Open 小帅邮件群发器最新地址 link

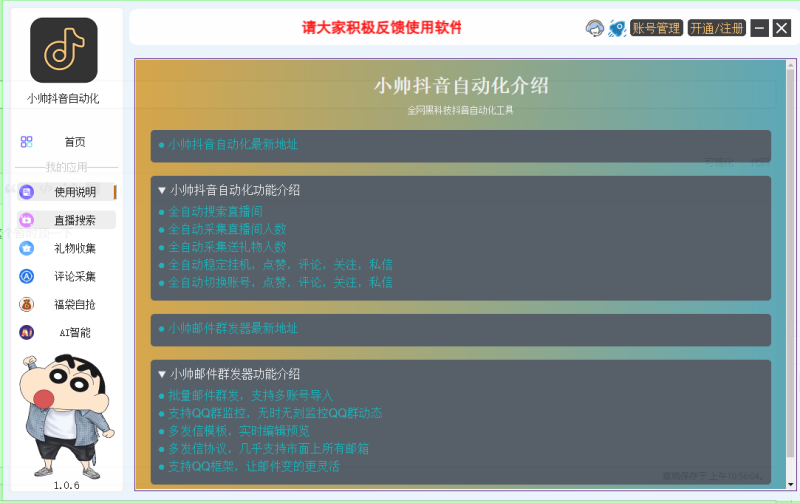233,328
